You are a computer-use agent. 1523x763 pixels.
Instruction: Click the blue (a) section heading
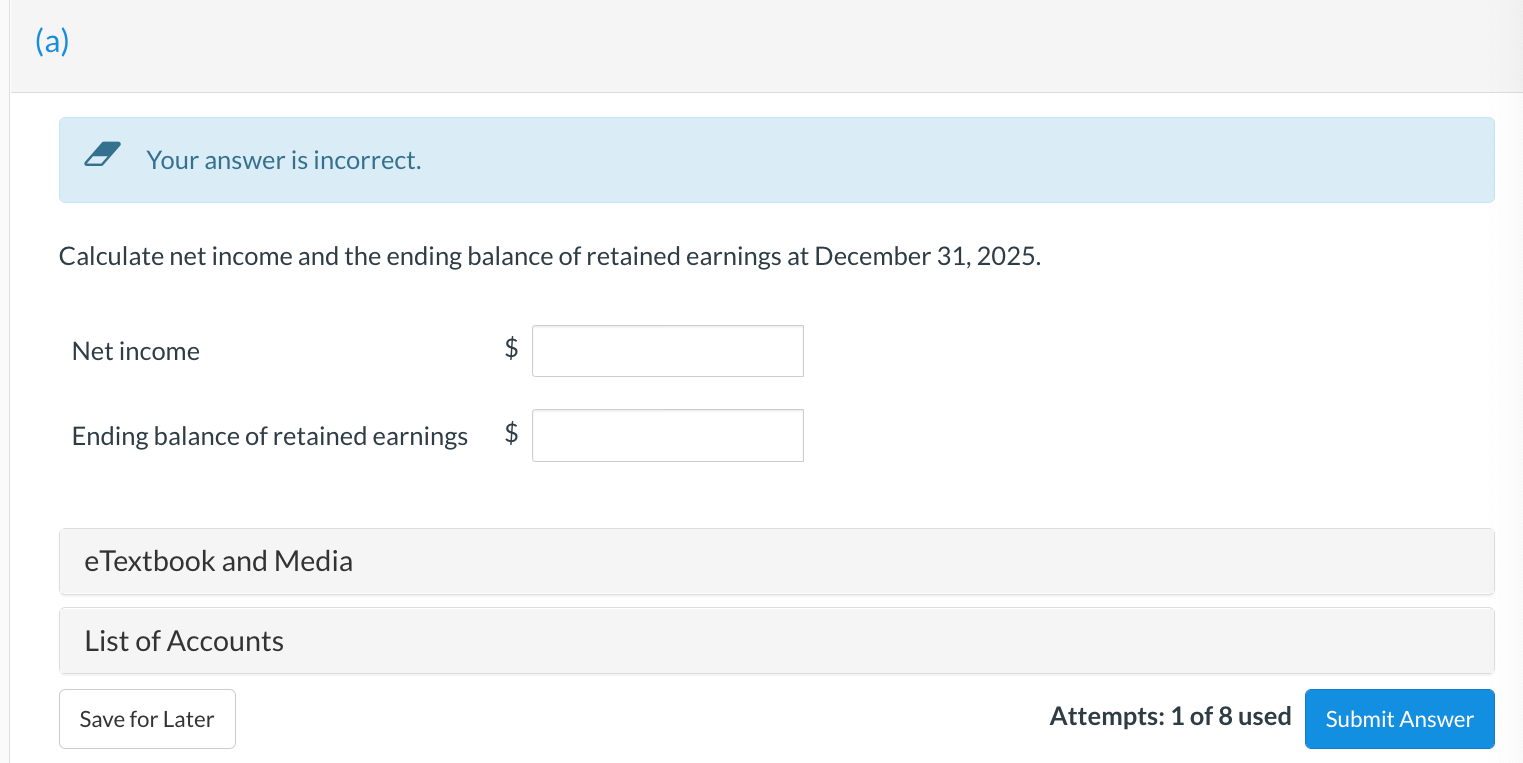[52, 41]
